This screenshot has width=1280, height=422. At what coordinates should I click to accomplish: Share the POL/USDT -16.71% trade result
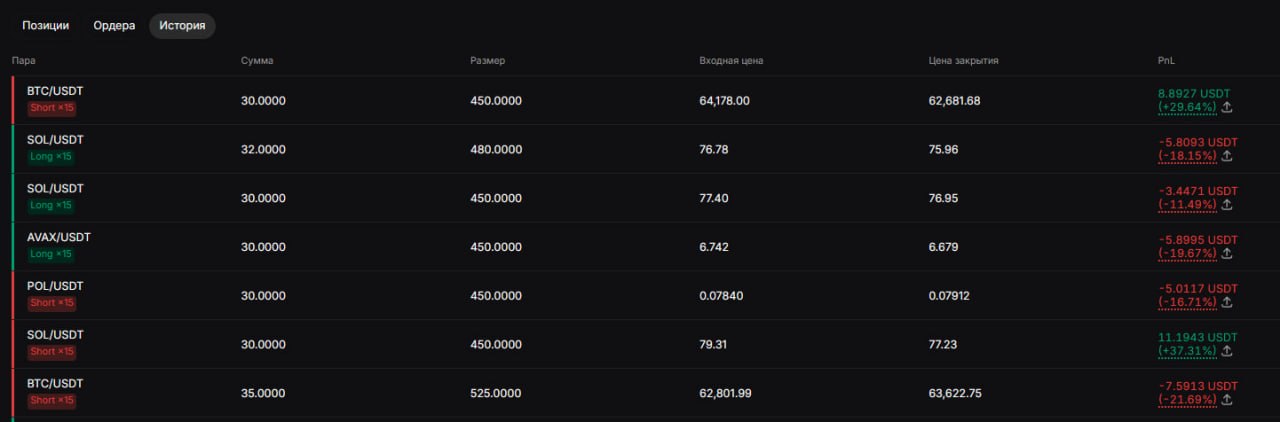[1227, 302]
